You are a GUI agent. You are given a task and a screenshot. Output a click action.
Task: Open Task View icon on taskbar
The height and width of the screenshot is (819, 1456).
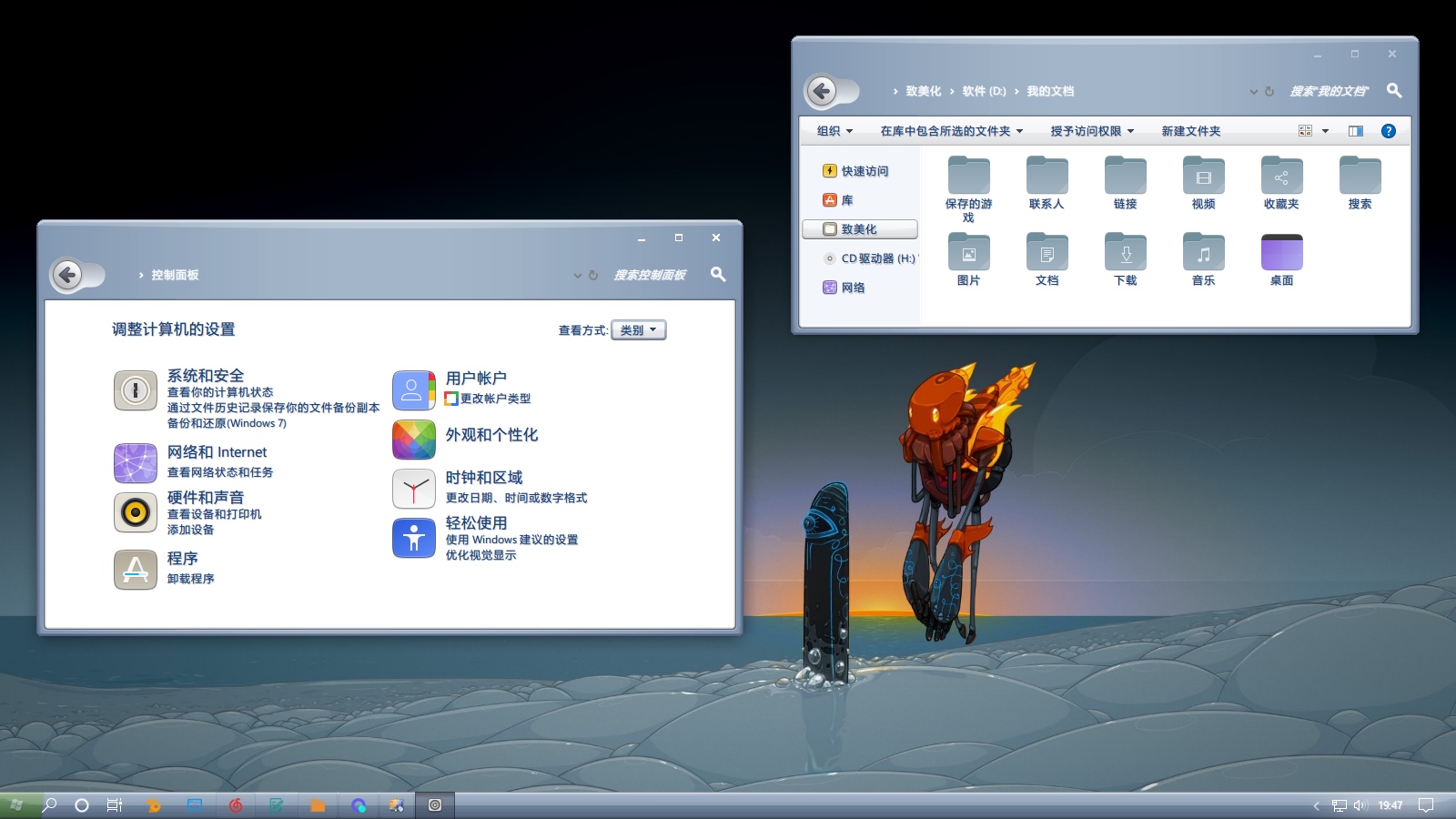coord(114,805)
